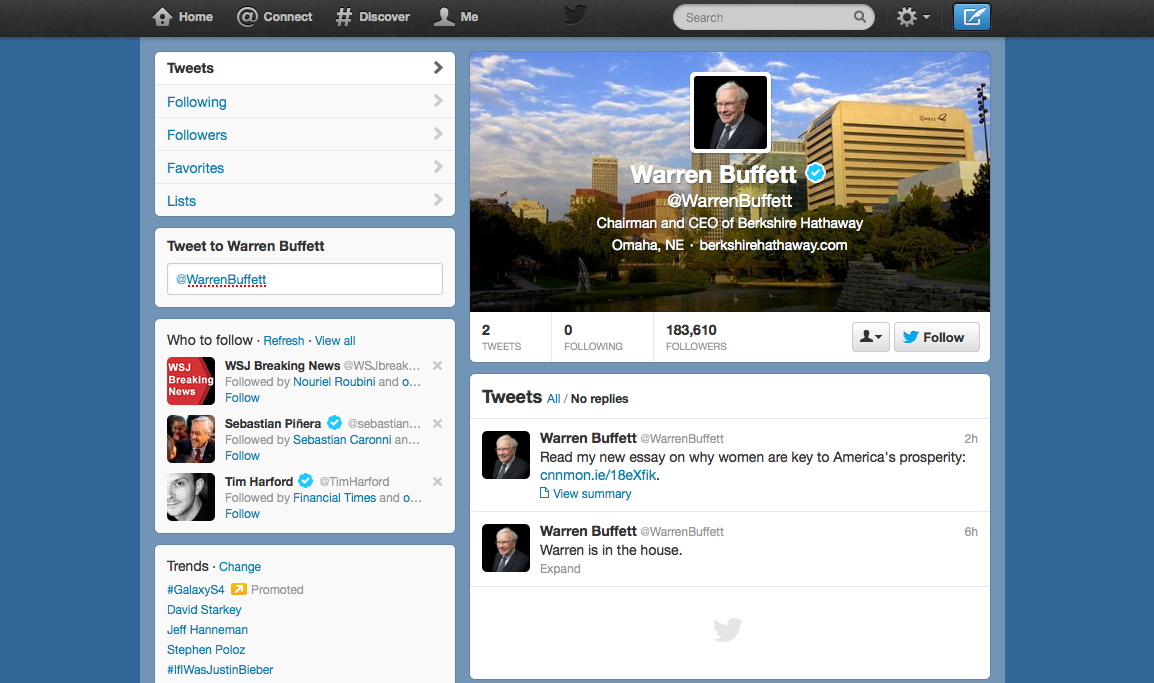Switch tweets filter to All

[553, 399]
